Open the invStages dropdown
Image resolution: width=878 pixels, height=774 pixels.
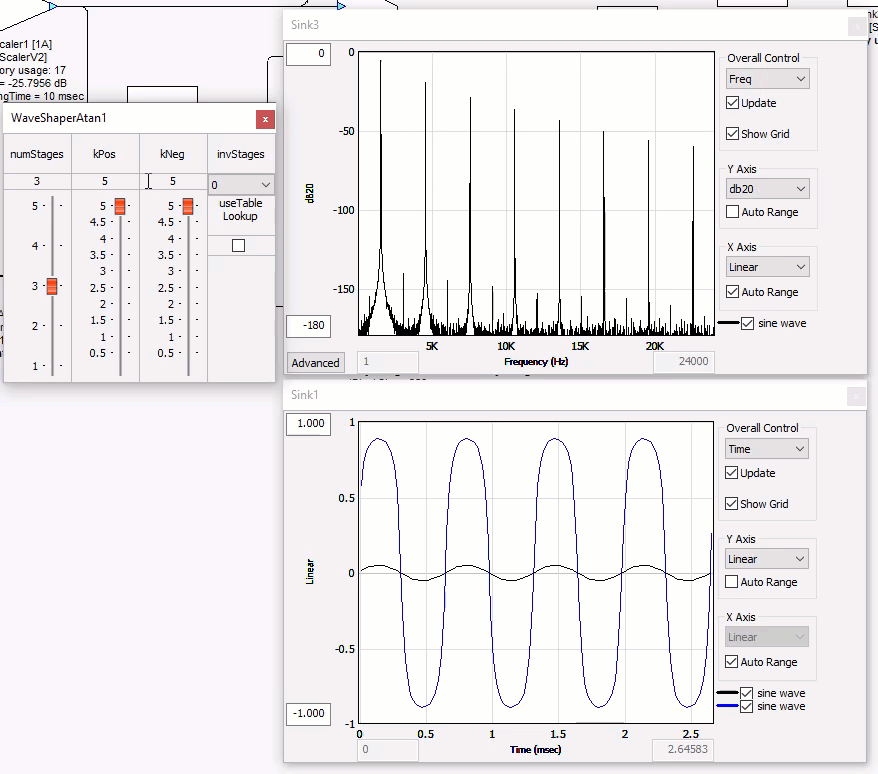click(241, 185)
